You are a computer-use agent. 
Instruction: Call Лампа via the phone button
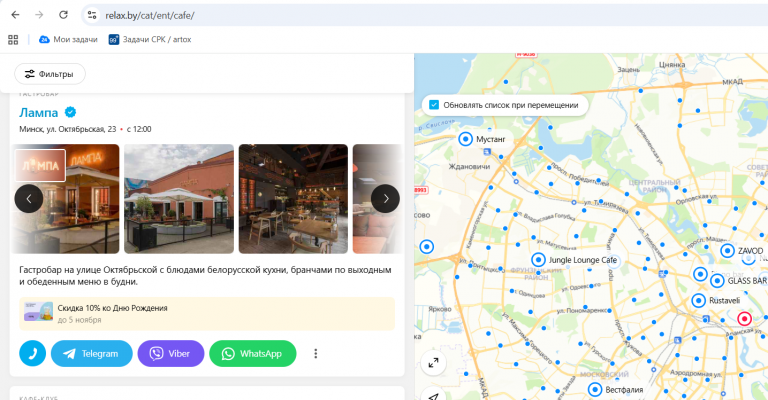pyautogui.click(x=33, y=353)
